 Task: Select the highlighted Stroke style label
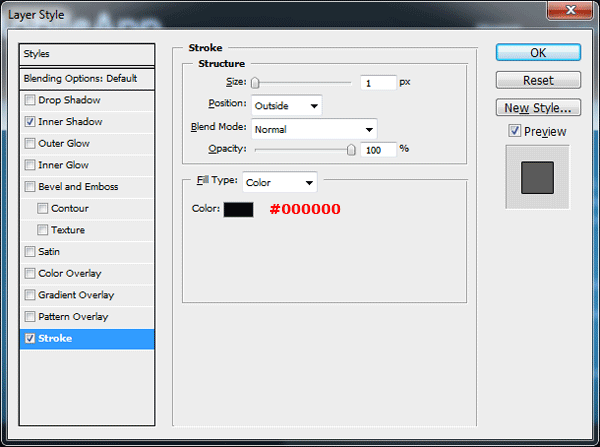55,338
